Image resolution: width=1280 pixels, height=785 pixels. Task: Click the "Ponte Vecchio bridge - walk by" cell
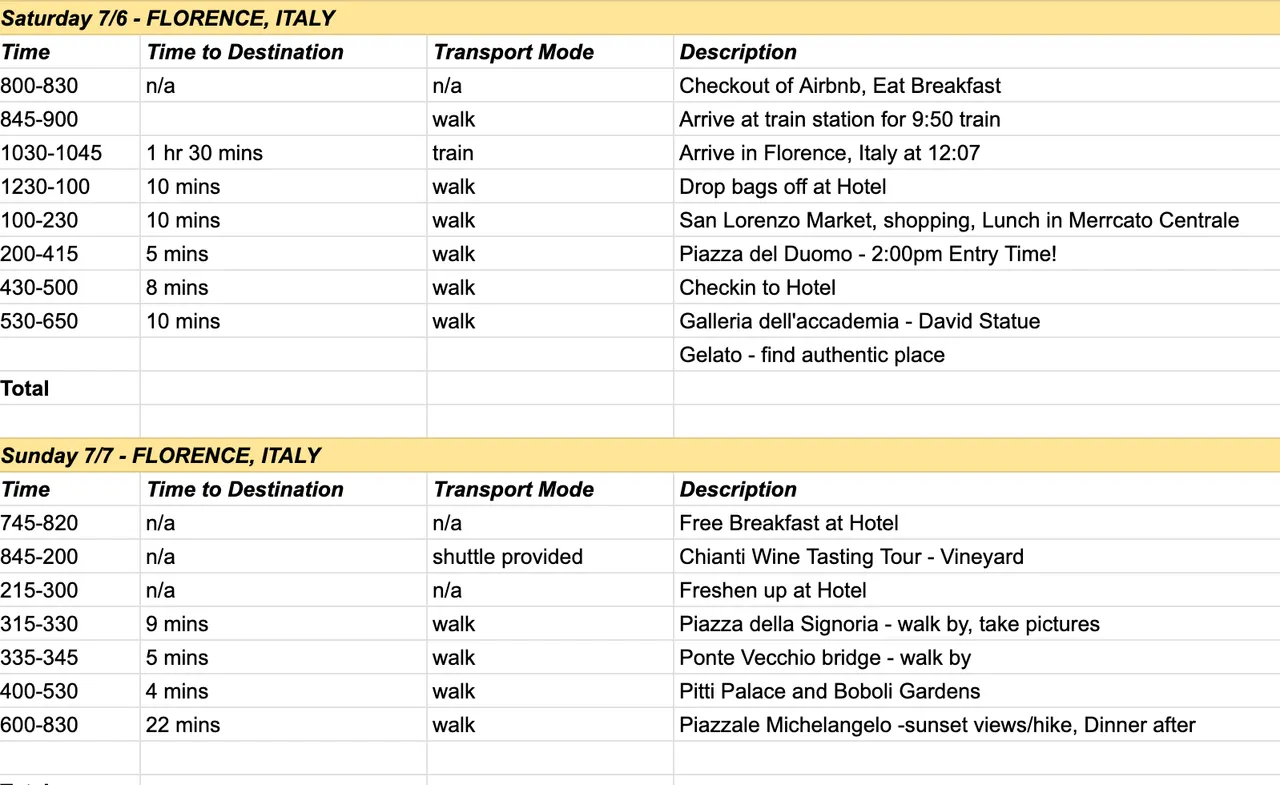point(825,658)
